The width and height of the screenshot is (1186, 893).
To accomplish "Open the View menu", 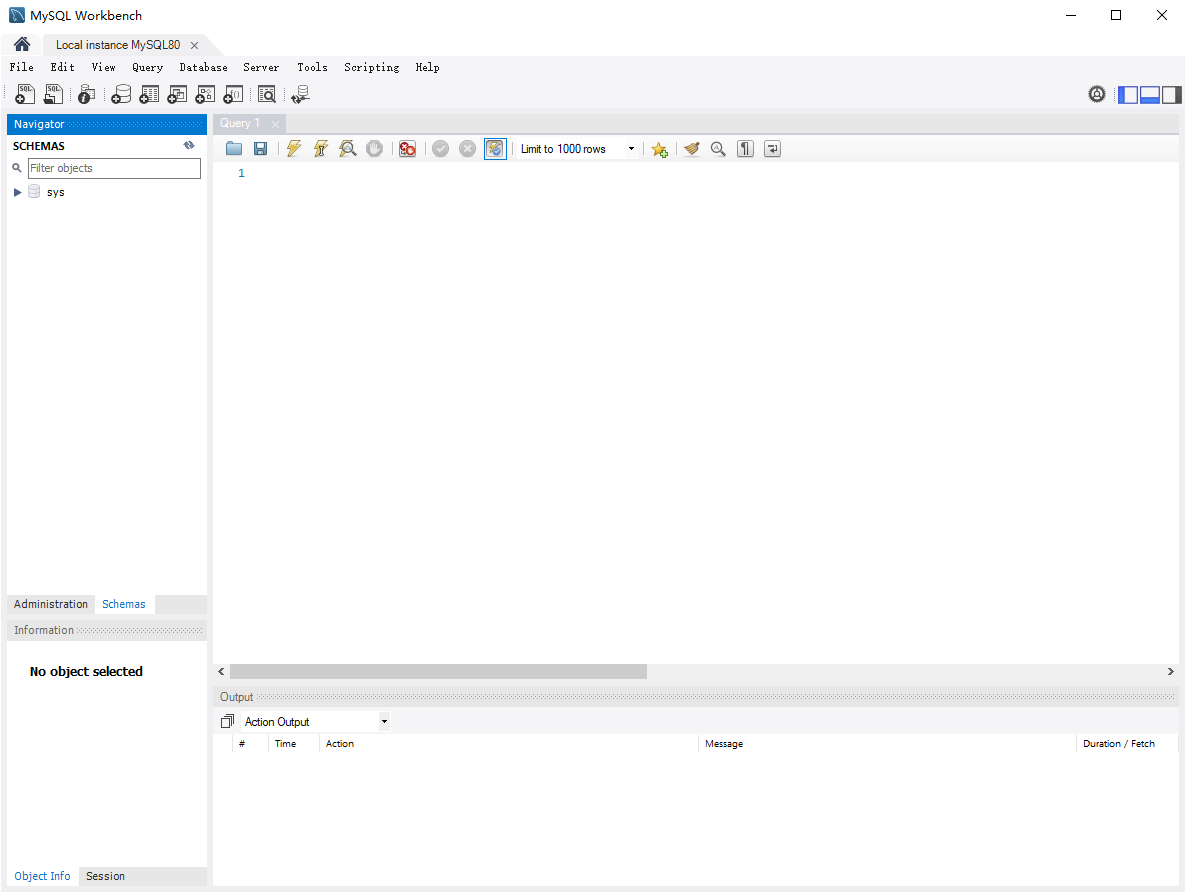I will [104, 67].
